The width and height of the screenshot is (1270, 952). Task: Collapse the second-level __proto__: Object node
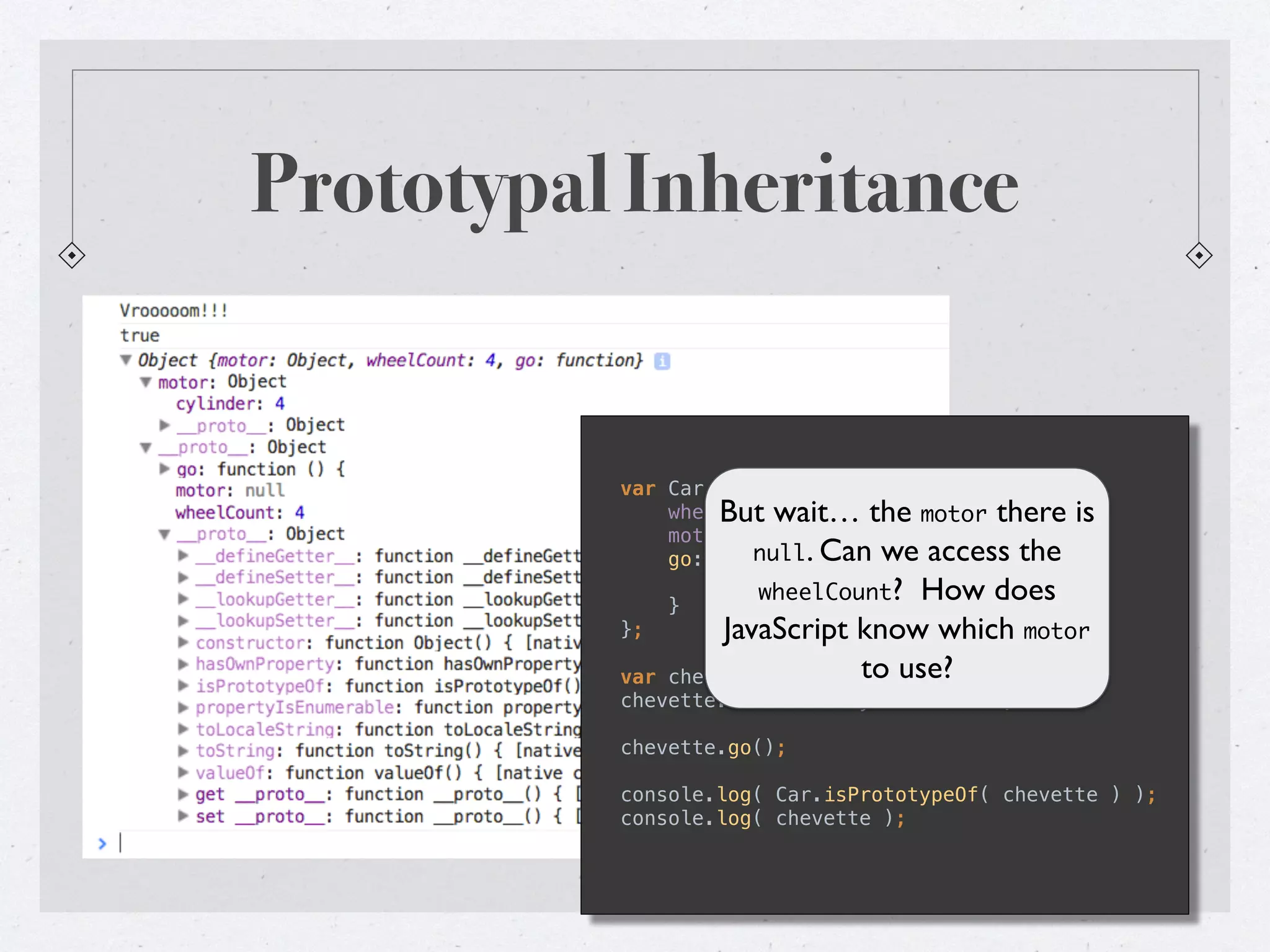pyautogui.click(x=146, y=447)
